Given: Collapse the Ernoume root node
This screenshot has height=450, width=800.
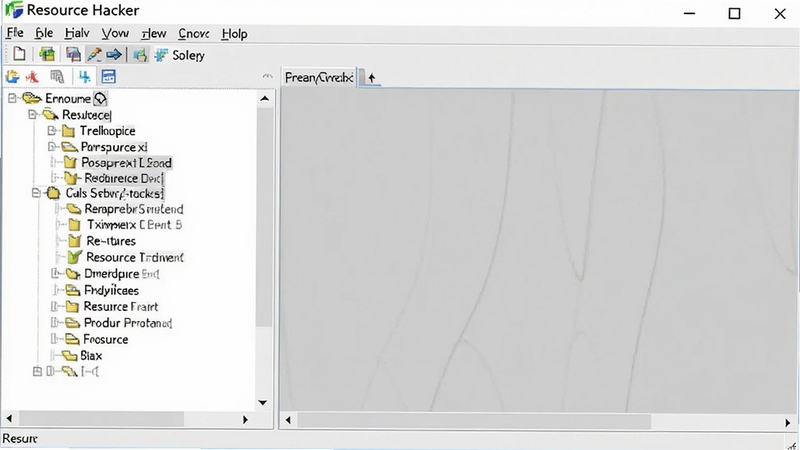Looking at the screenshot, I should 12,98.
